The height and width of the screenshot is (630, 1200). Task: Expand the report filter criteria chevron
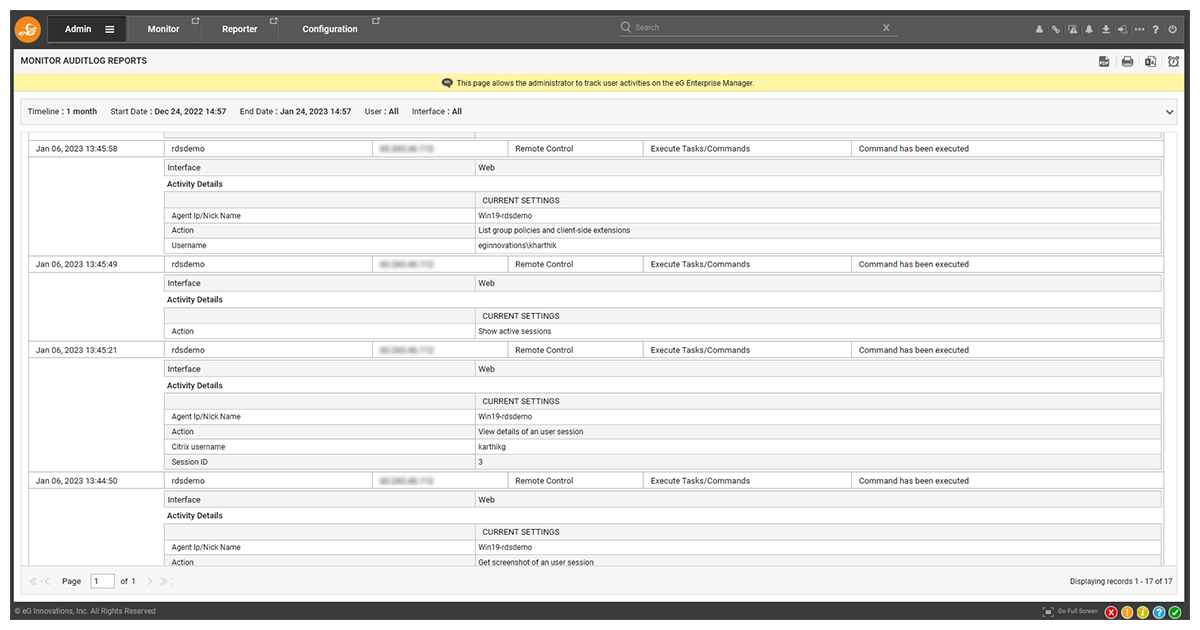click(x=1170, y=112)
